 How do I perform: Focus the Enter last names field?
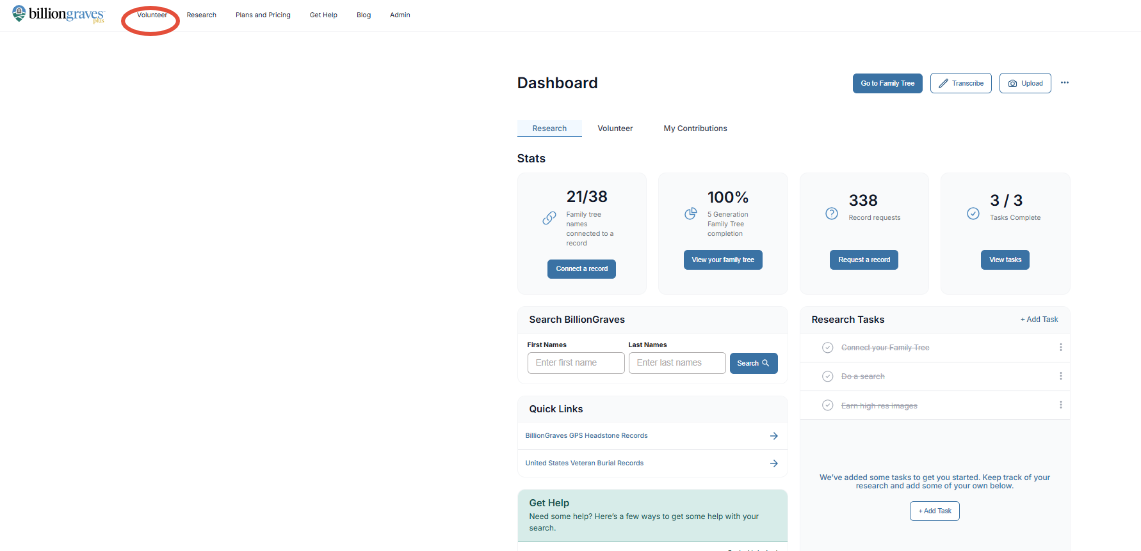pos(677,362)
